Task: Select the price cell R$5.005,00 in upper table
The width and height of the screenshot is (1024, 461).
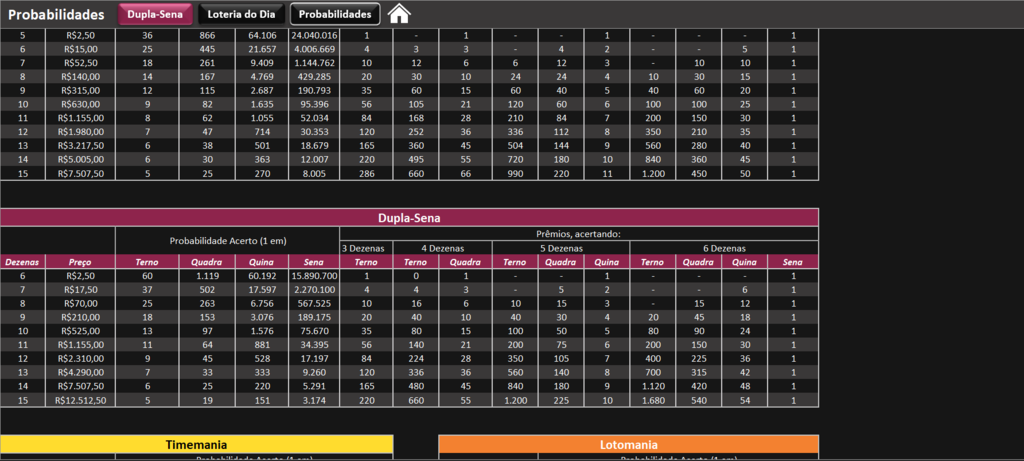Action: coord(80,159)
